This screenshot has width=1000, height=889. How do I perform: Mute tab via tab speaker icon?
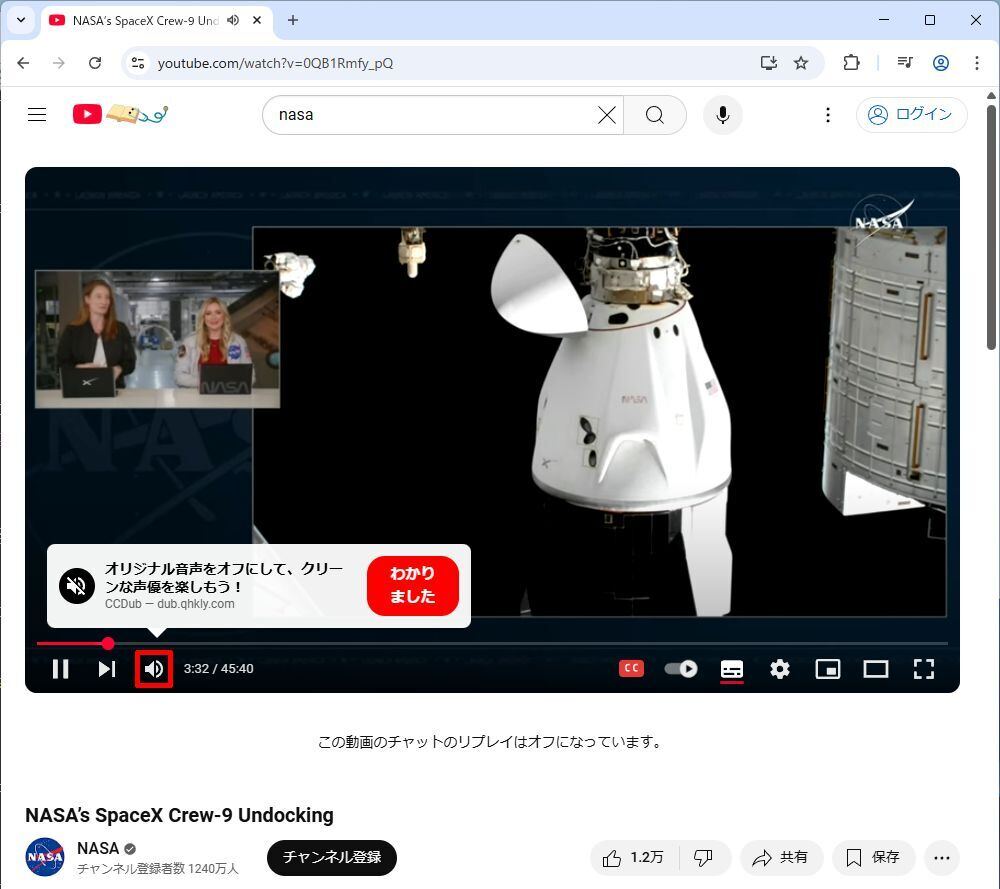(x=233, y=20)
